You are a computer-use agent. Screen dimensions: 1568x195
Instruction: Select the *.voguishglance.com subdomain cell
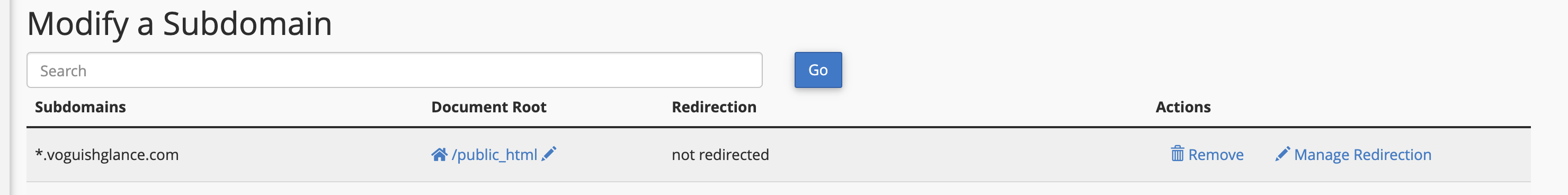pos(107,155)
